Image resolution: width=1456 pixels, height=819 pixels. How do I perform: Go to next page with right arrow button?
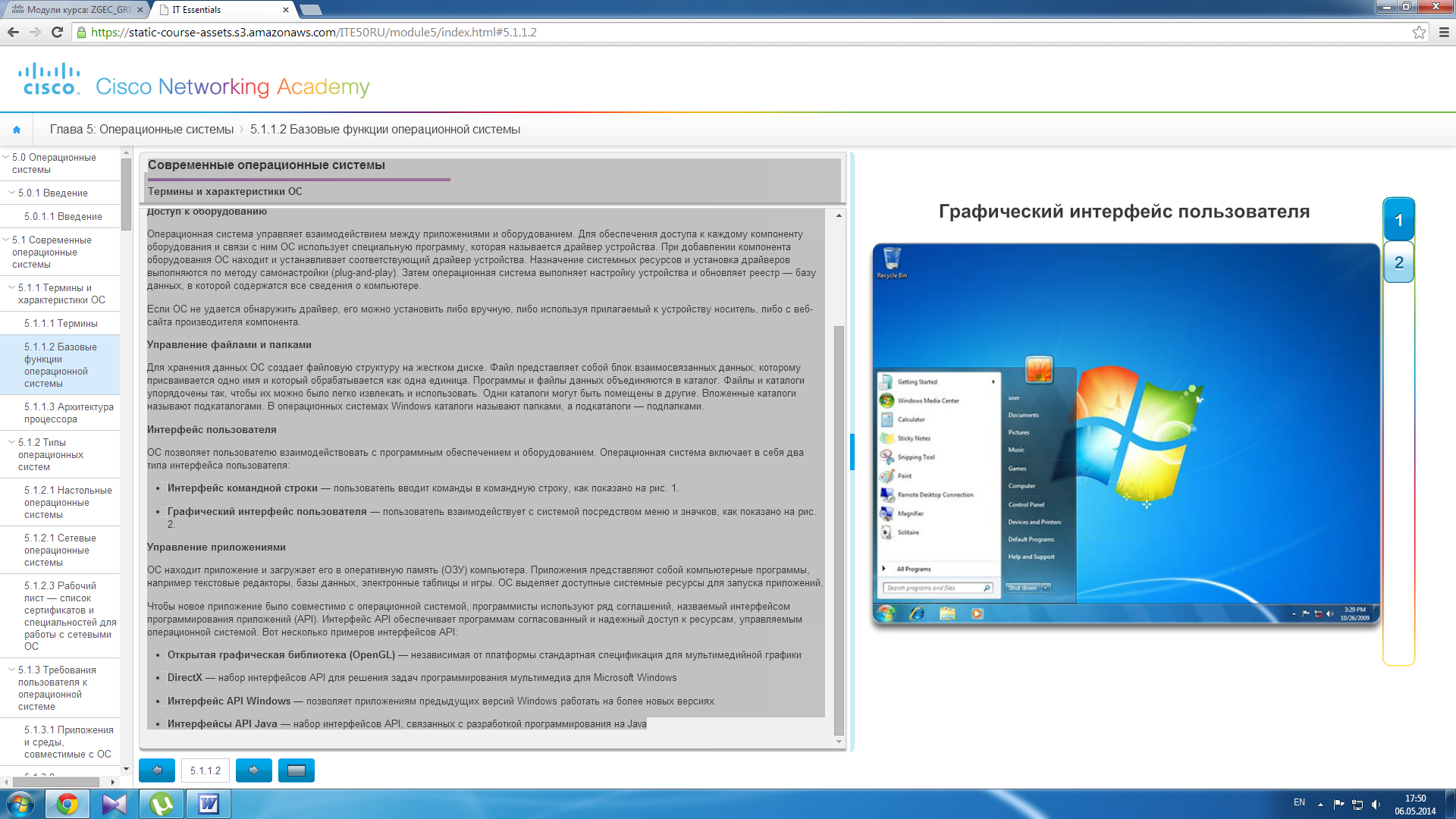coord(254,770)
